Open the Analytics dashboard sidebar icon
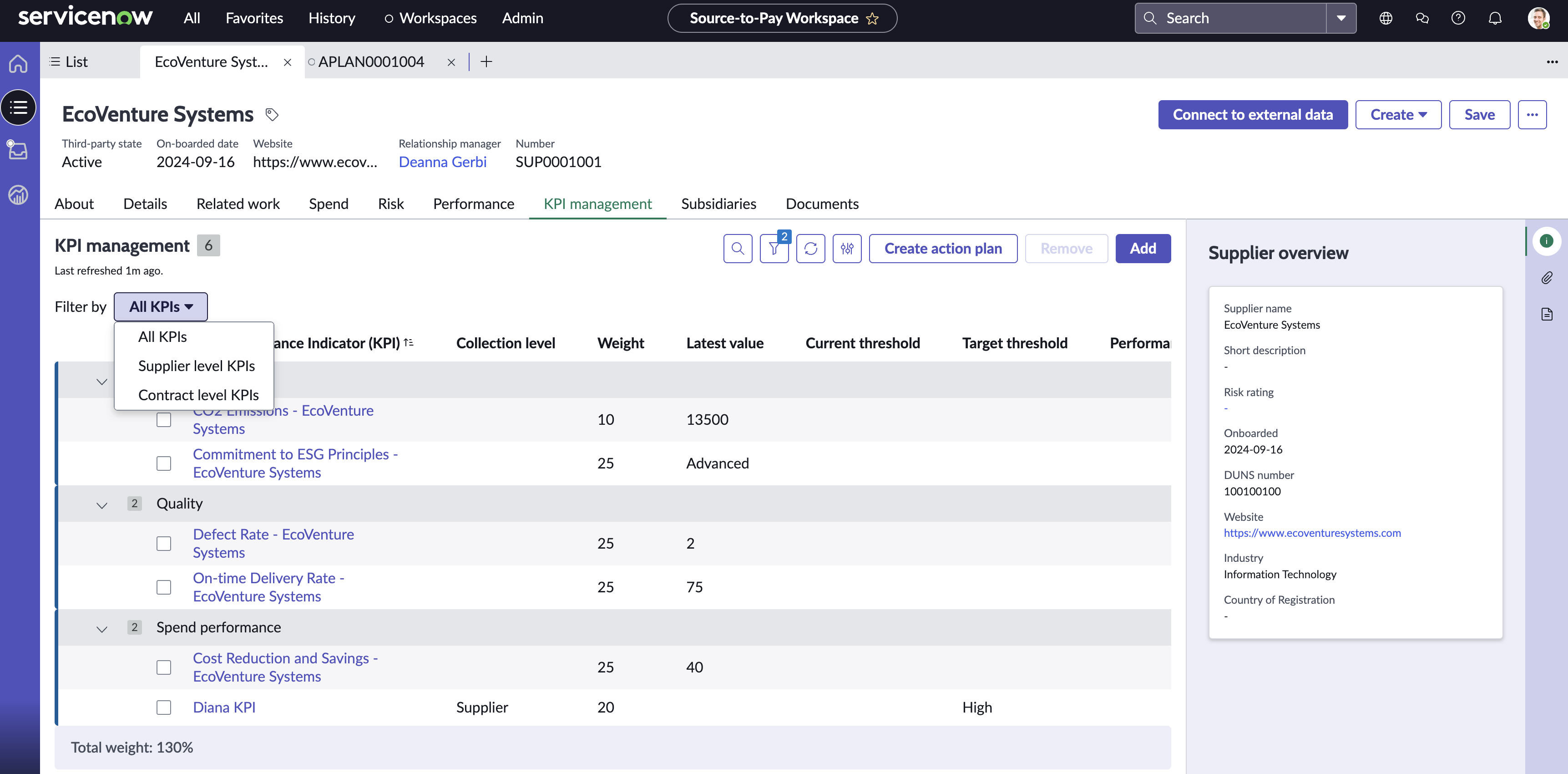 coord(18,195)
